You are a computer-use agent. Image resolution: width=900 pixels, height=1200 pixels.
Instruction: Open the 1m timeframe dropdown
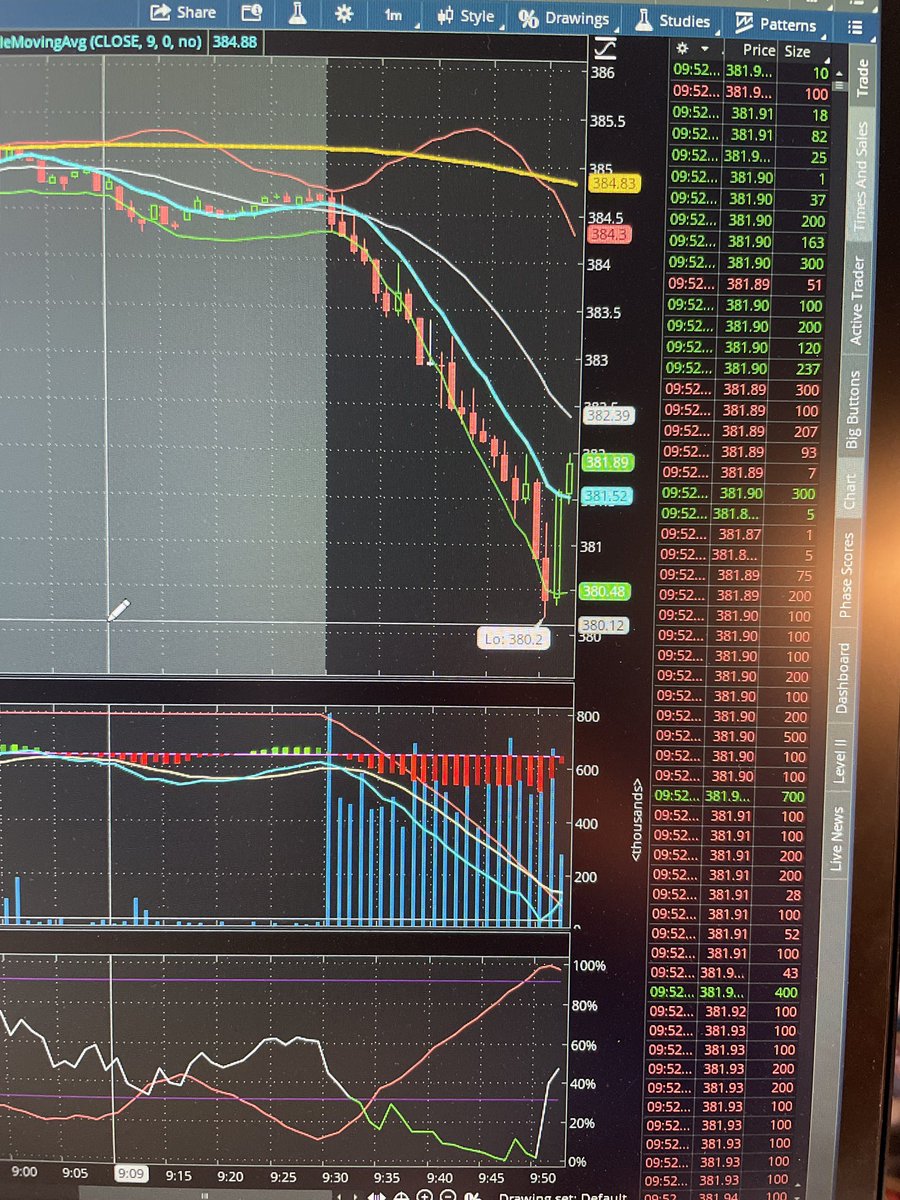[392, 15]
